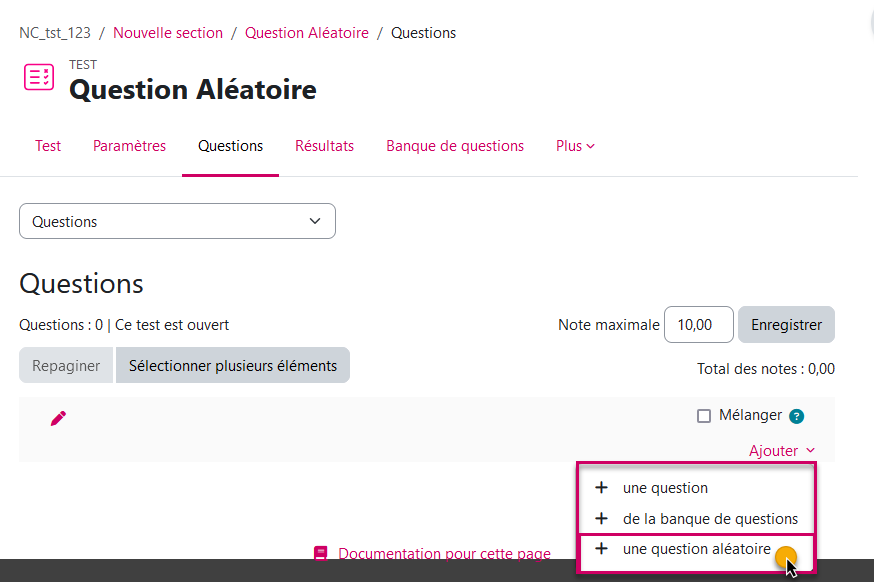Click the plus icon beside 'de la banque de questions'
The width and height of the screenshot is (874, 582).
(x=600, y=519)
